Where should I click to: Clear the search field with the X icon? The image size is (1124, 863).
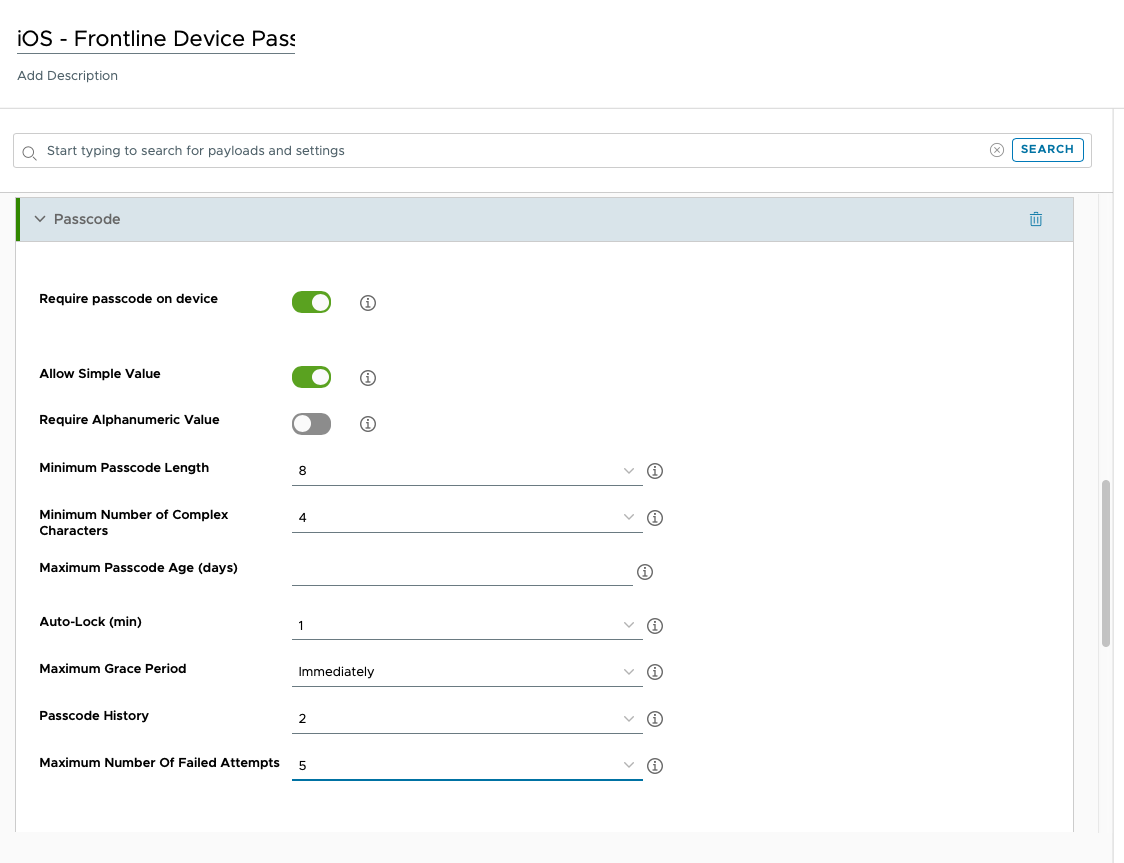coord(997,150)
